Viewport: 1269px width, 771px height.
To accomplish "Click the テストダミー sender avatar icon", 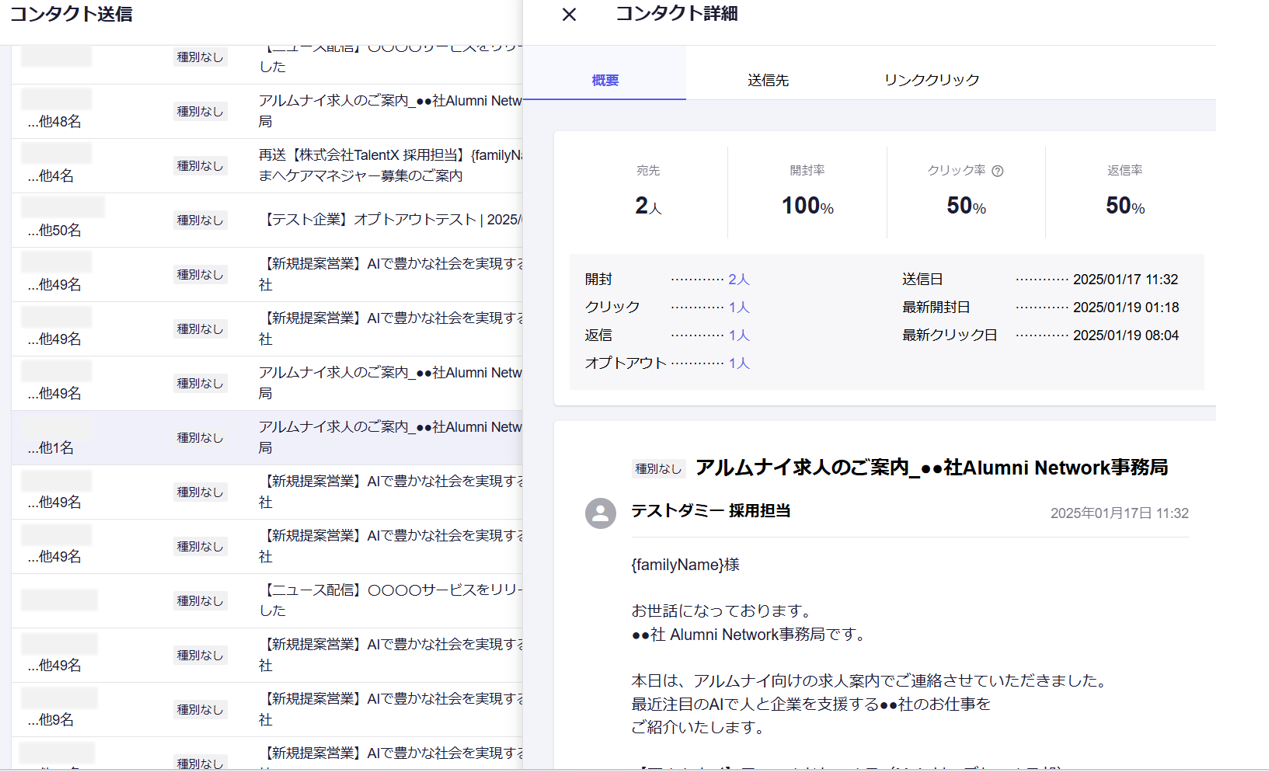I will (600, 513).
